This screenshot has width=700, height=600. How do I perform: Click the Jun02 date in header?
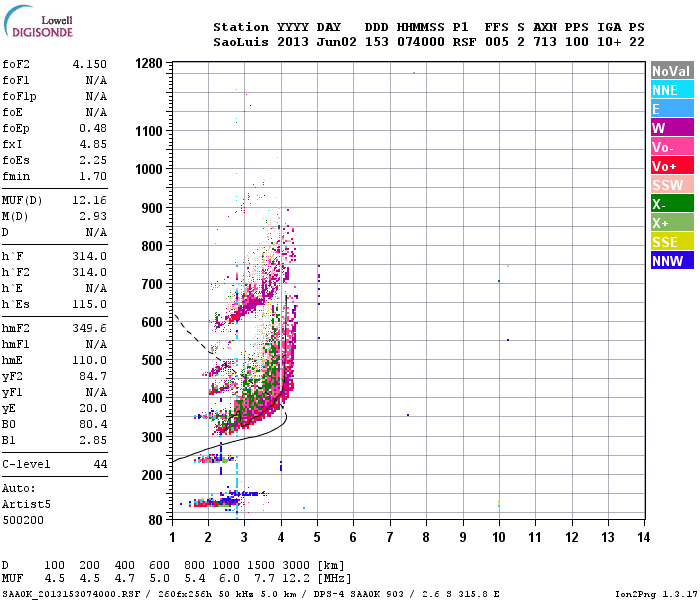[337, 42]
